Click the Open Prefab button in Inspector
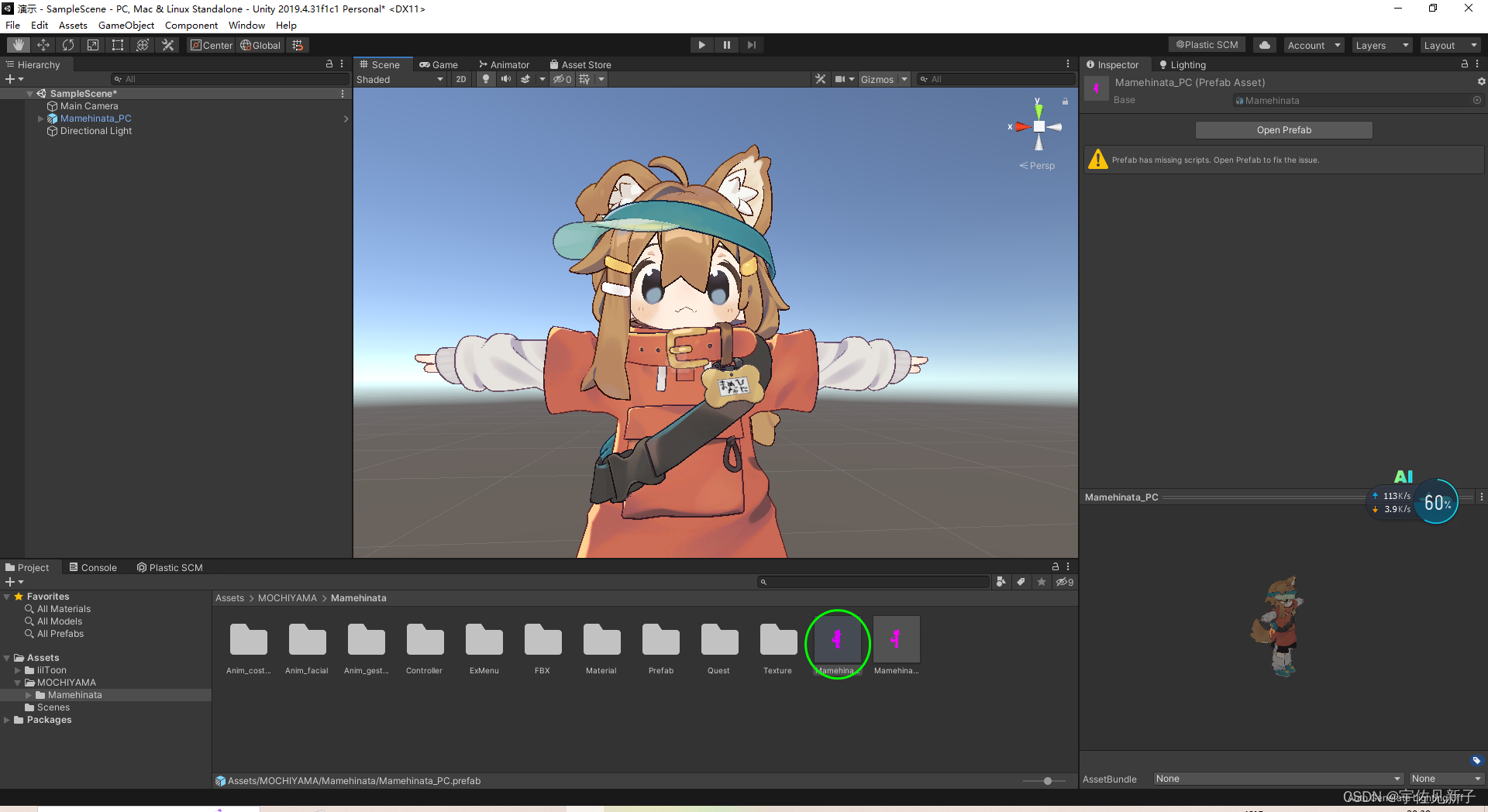Image resolution: width=1488 pixels, height=812 pixels. pyautogui.click(x=1283, y=129)
